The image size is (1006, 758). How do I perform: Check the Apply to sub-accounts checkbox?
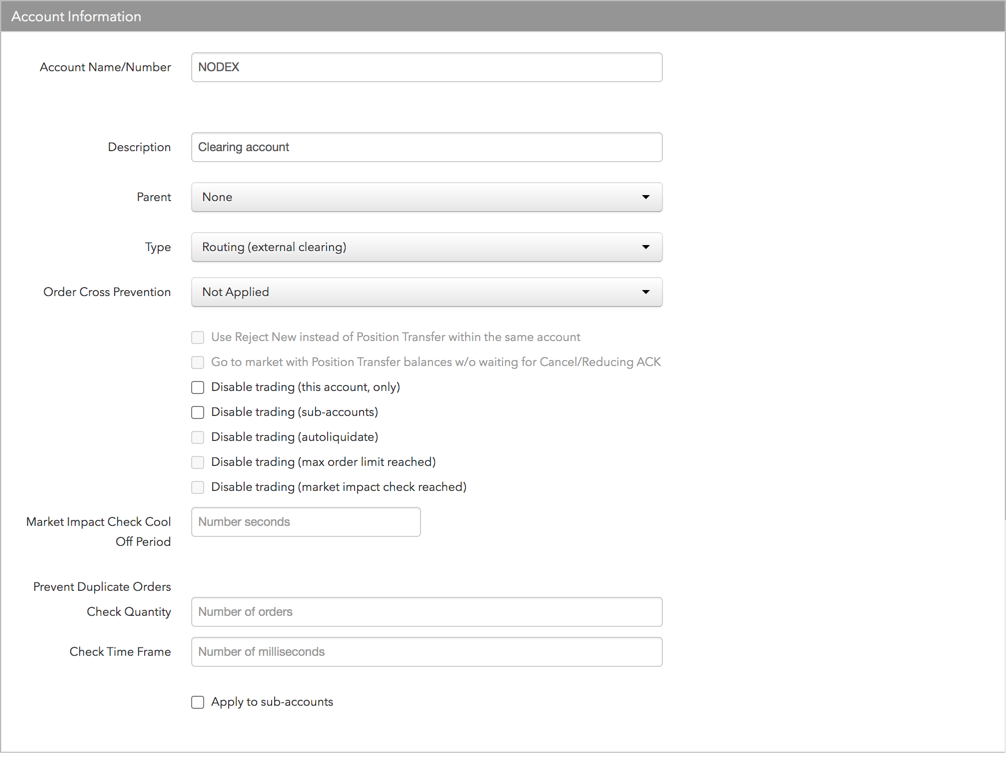tap(198, 702)
